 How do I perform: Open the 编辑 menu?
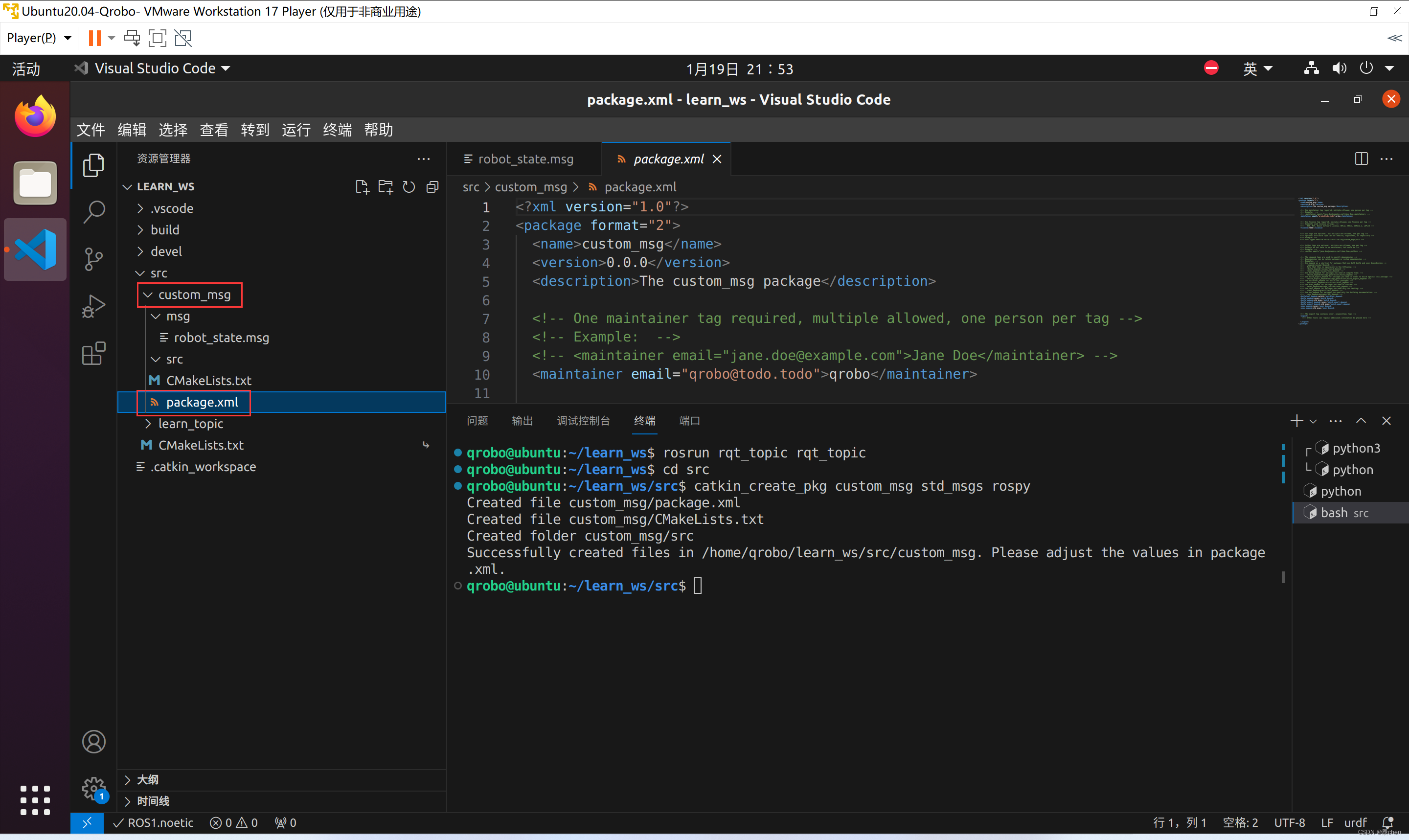click(x=132, y=130)
